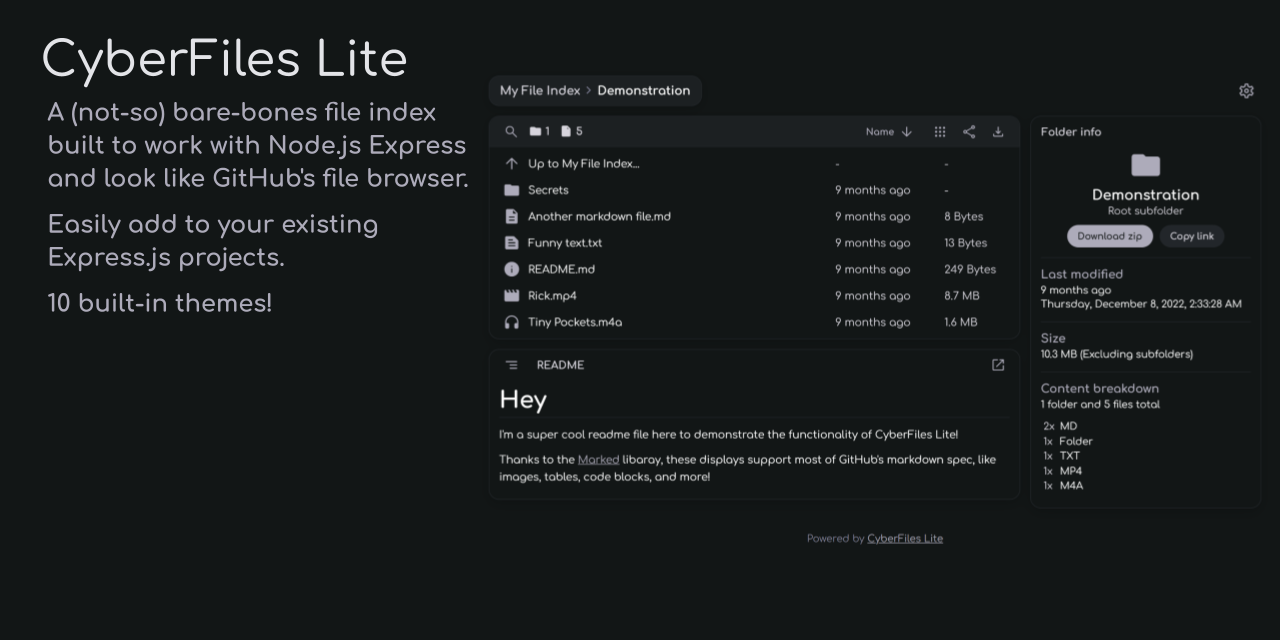This screenshot has height=640, width=1280.
Task: Open README in new tab icon
Action: point(998,365)
